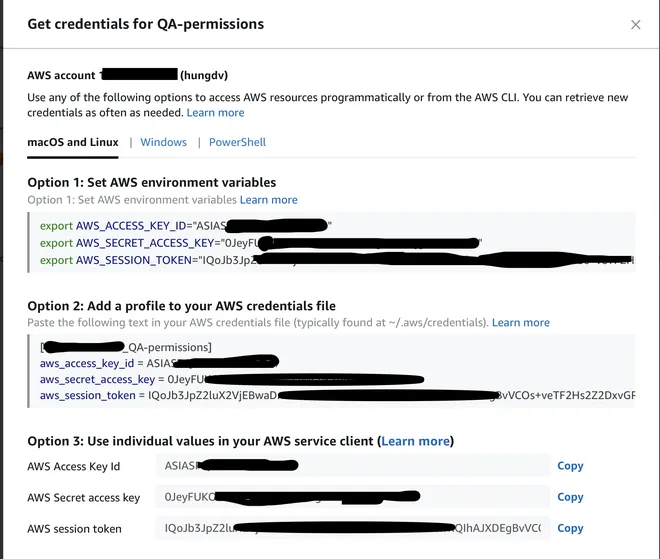The image size is (660, 559).
Task: Click the Option 2: Add a profile heading
Action: 181,306
